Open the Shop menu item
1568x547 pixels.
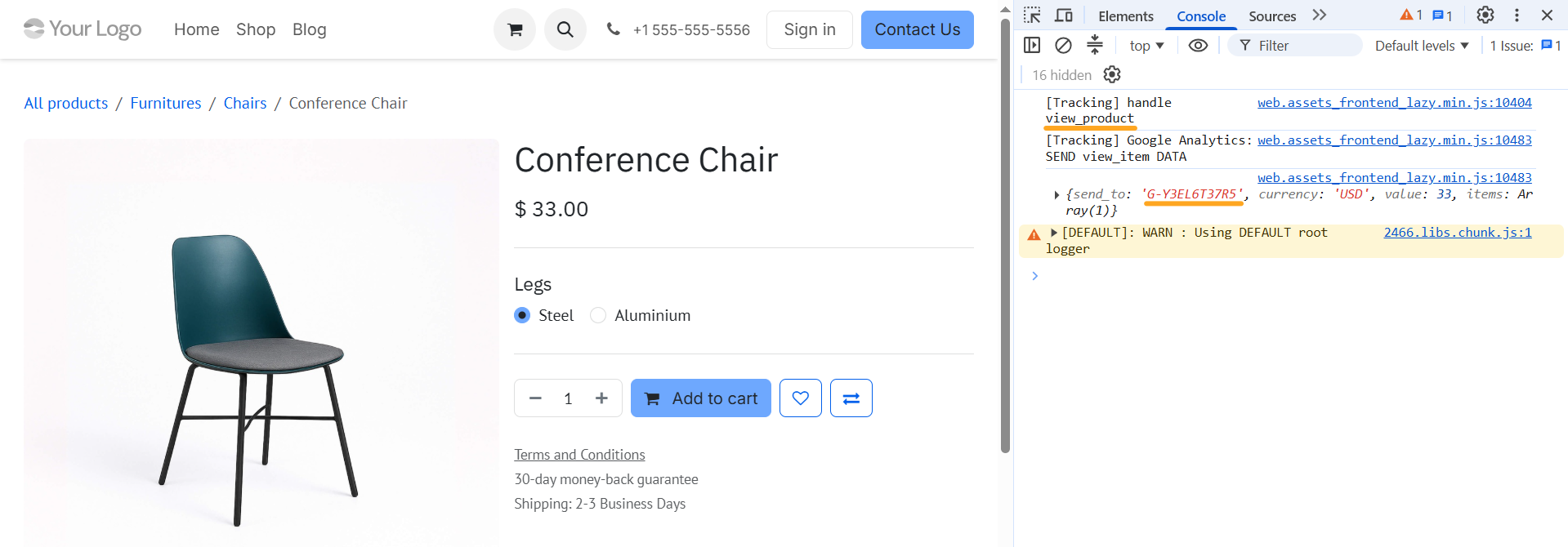pos(256,29)
